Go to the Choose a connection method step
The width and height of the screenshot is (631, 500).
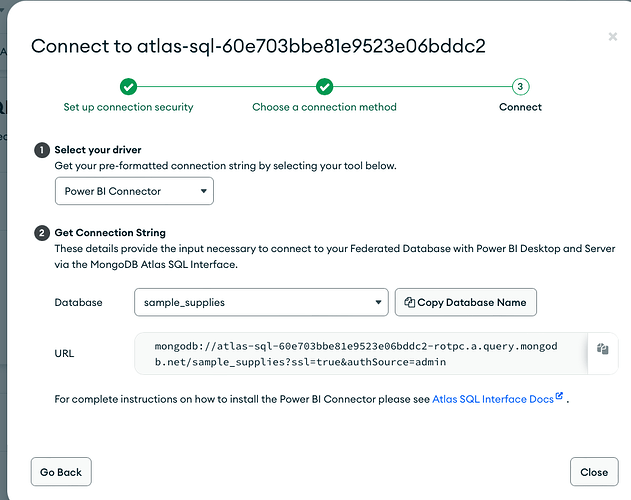pos(324,107)
